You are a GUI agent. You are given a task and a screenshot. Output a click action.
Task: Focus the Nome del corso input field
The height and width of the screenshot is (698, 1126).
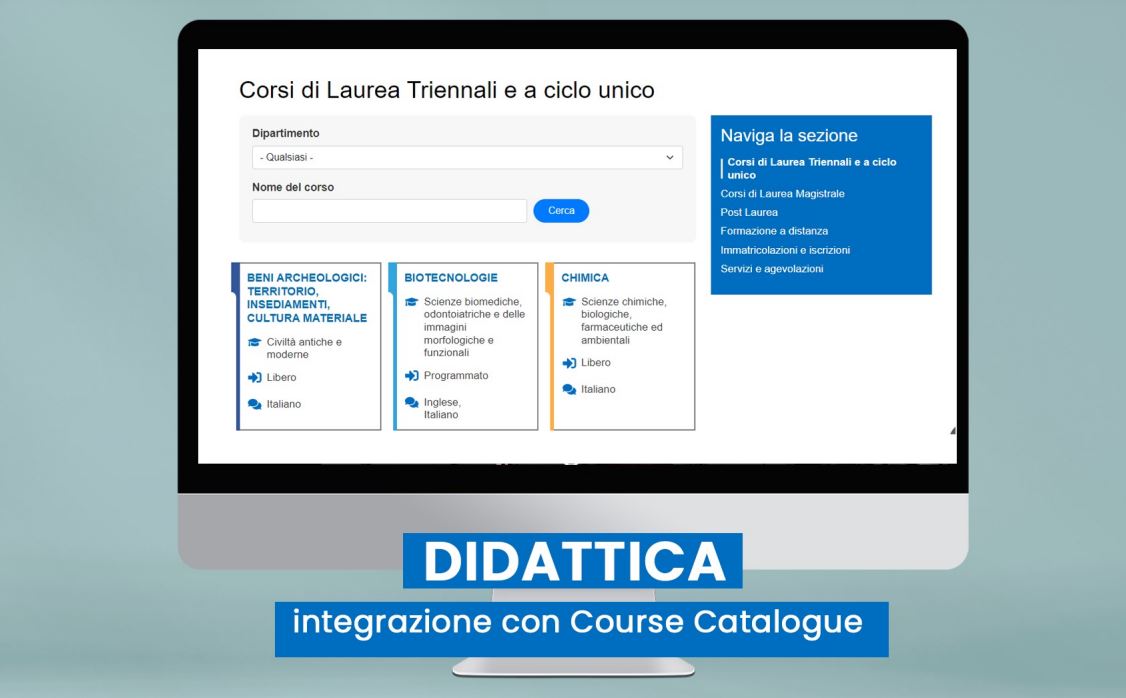pos(389,211)
